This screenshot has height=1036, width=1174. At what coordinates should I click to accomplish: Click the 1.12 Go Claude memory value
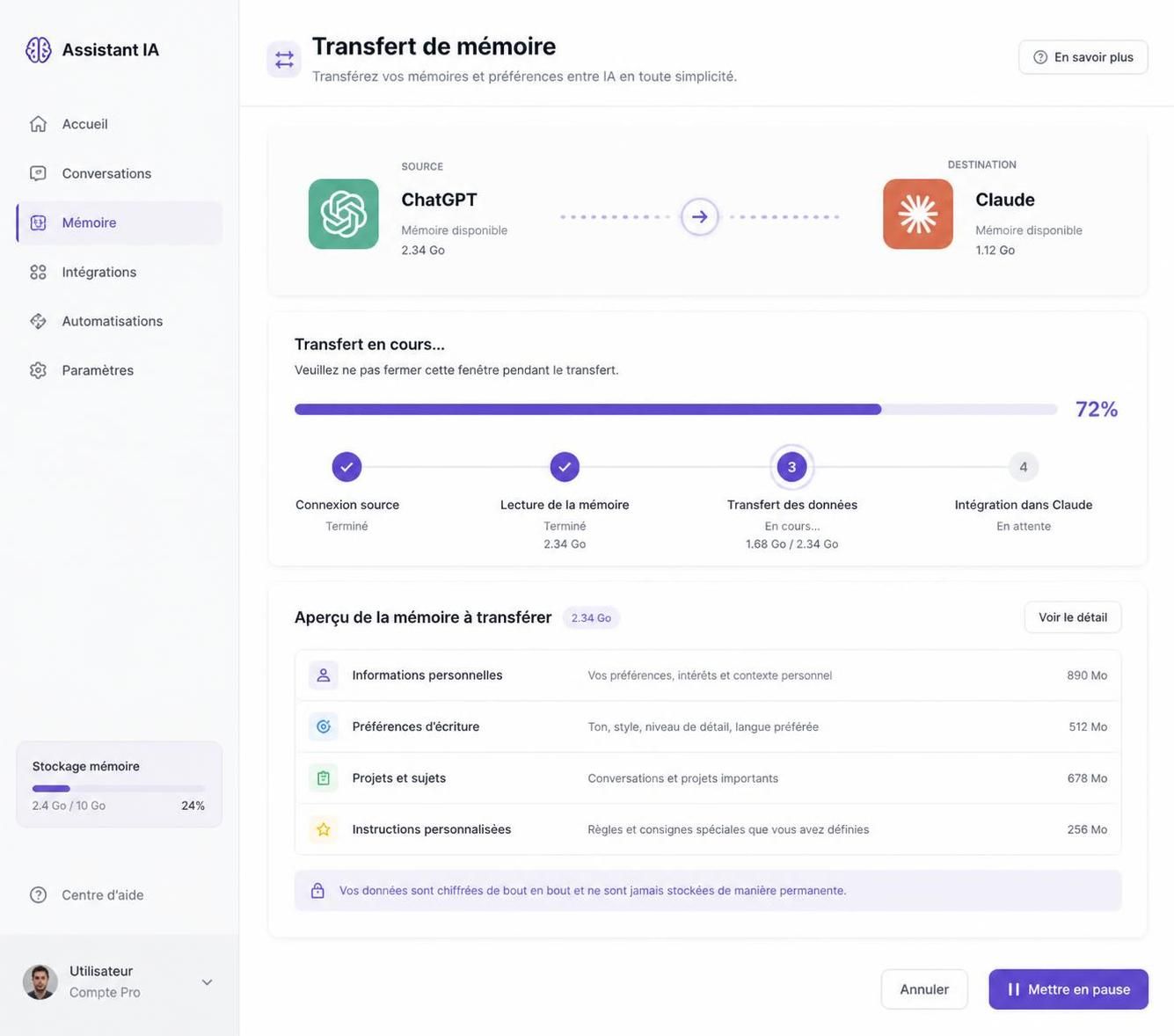tap(995, 250)
